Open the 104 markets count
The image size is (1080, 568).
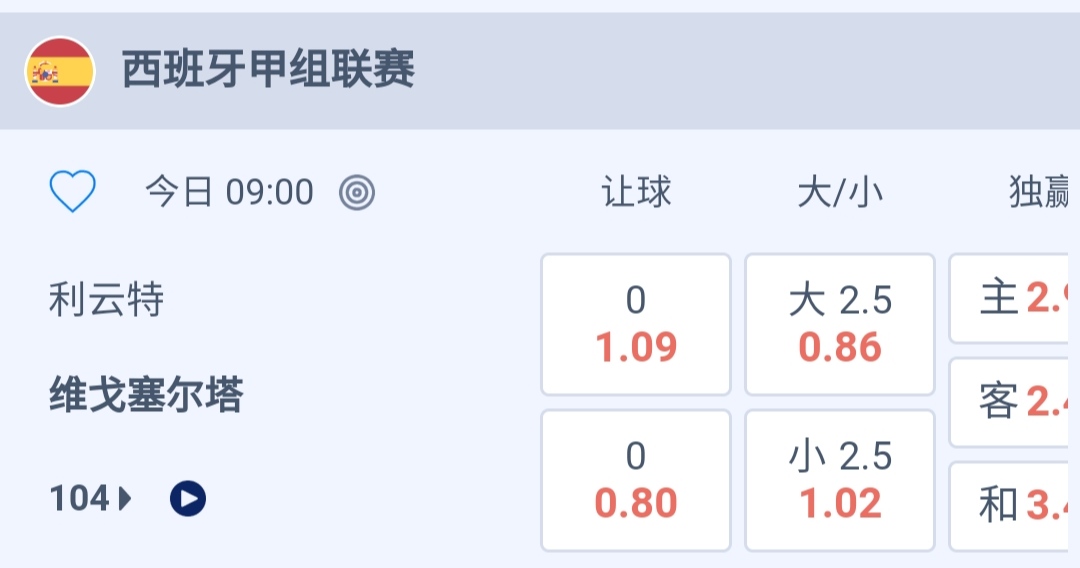80,498
